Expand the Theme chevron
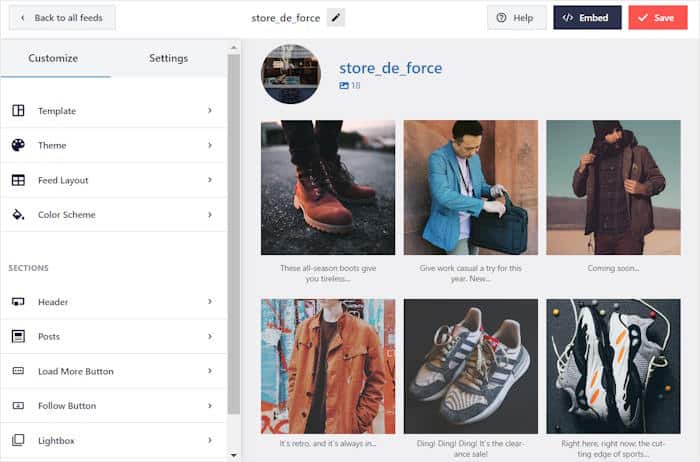The width and height of the screenshot is (700, 462). (x=210, y=145)
